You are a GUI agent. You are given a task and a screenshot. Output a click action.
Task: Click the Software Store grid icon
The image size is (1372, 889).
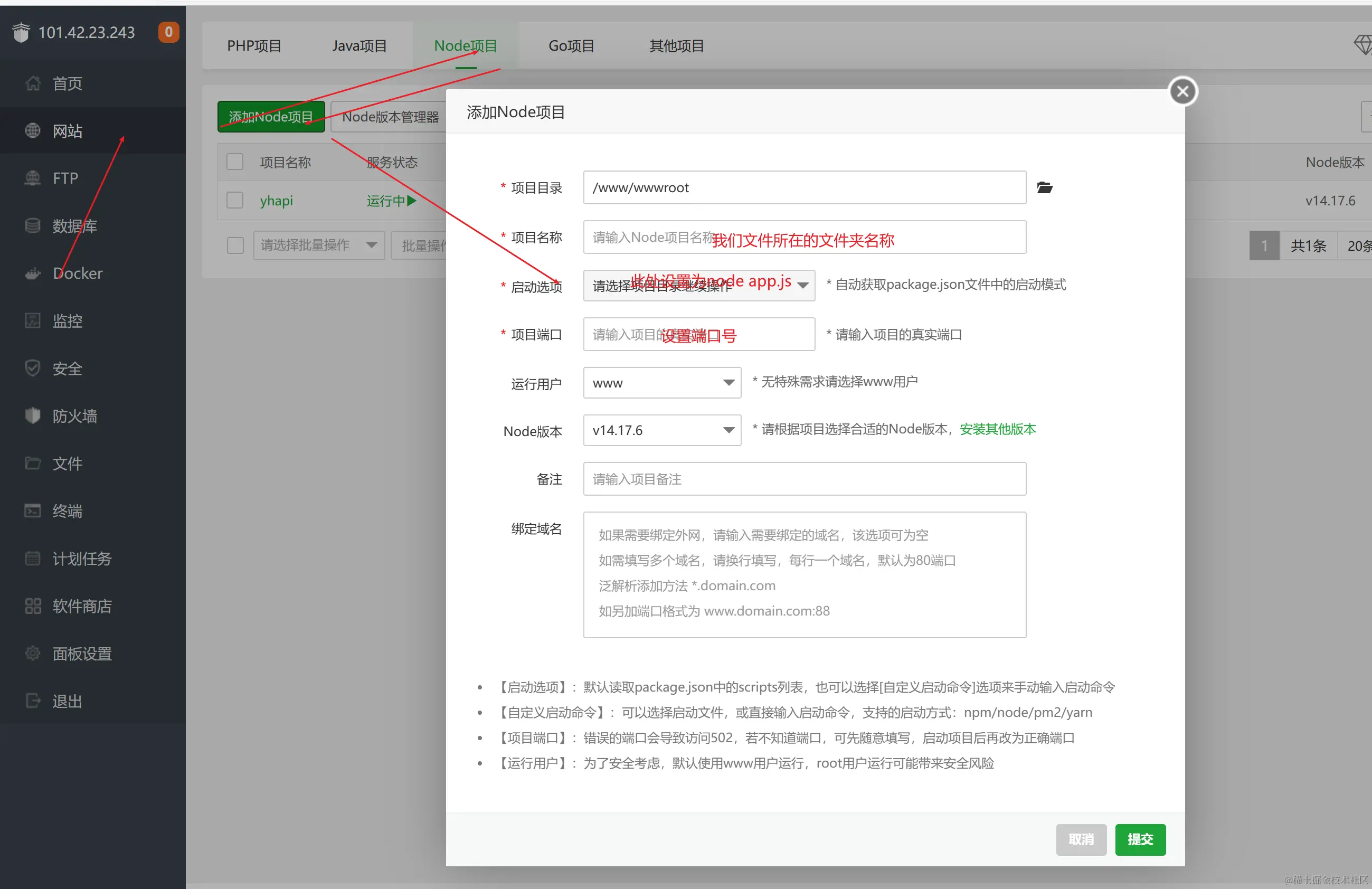[x=33, y=606]
